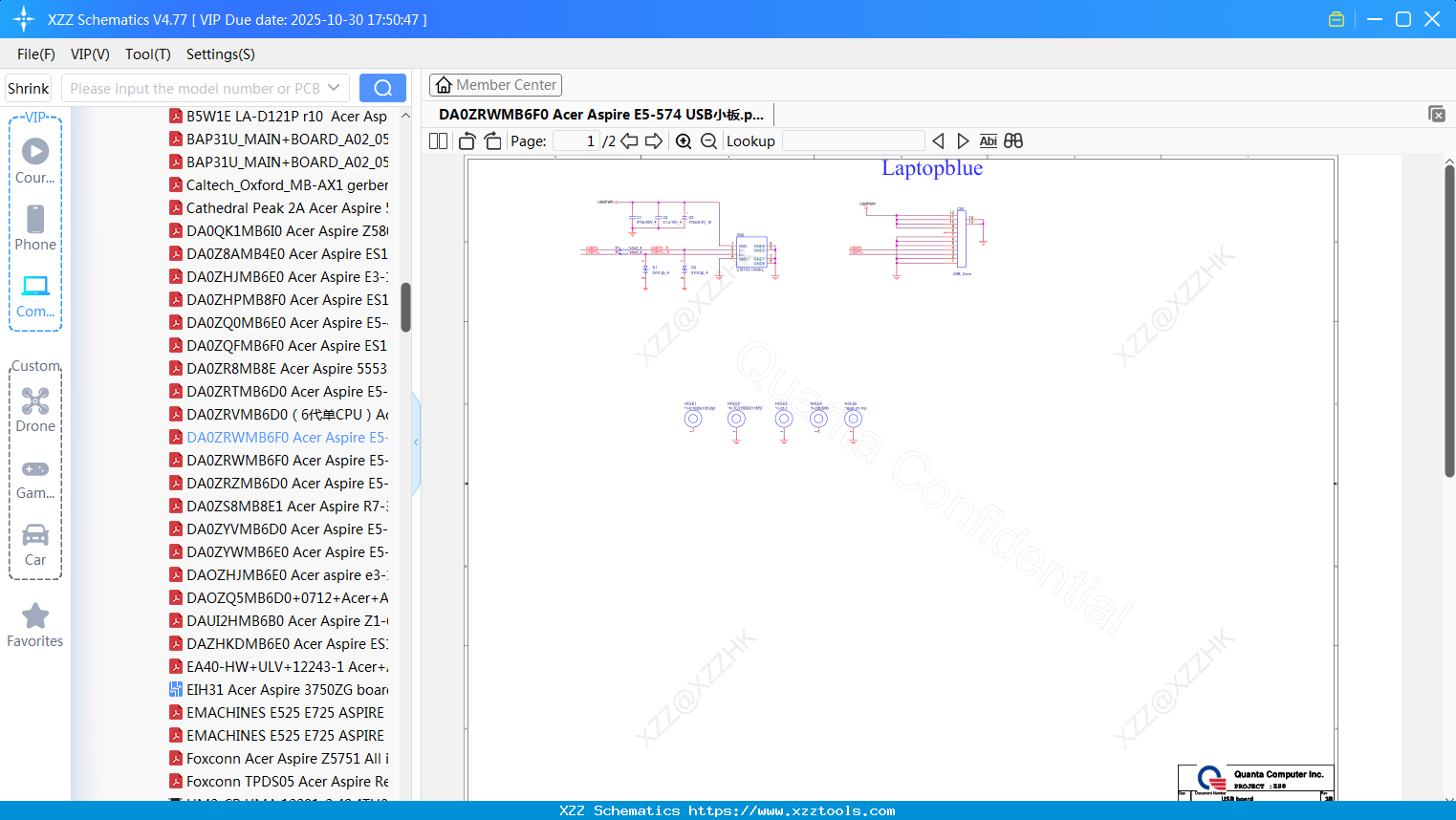Open DA0ZYVMB6D0 Acer Aspire E5 file
Image resolution: width=1456 pixels, height=820 pixels.
[278, 529]
